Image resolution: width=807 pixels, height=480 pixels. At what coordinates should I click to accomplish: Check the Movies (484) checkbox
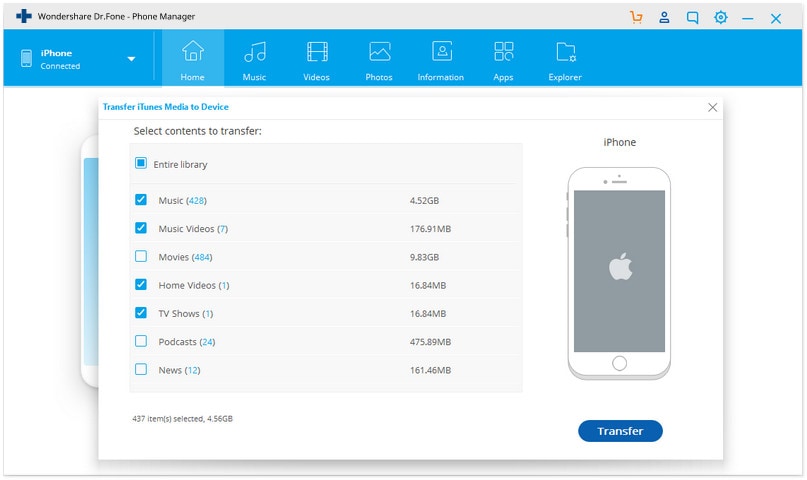click(x=141, y=256)
